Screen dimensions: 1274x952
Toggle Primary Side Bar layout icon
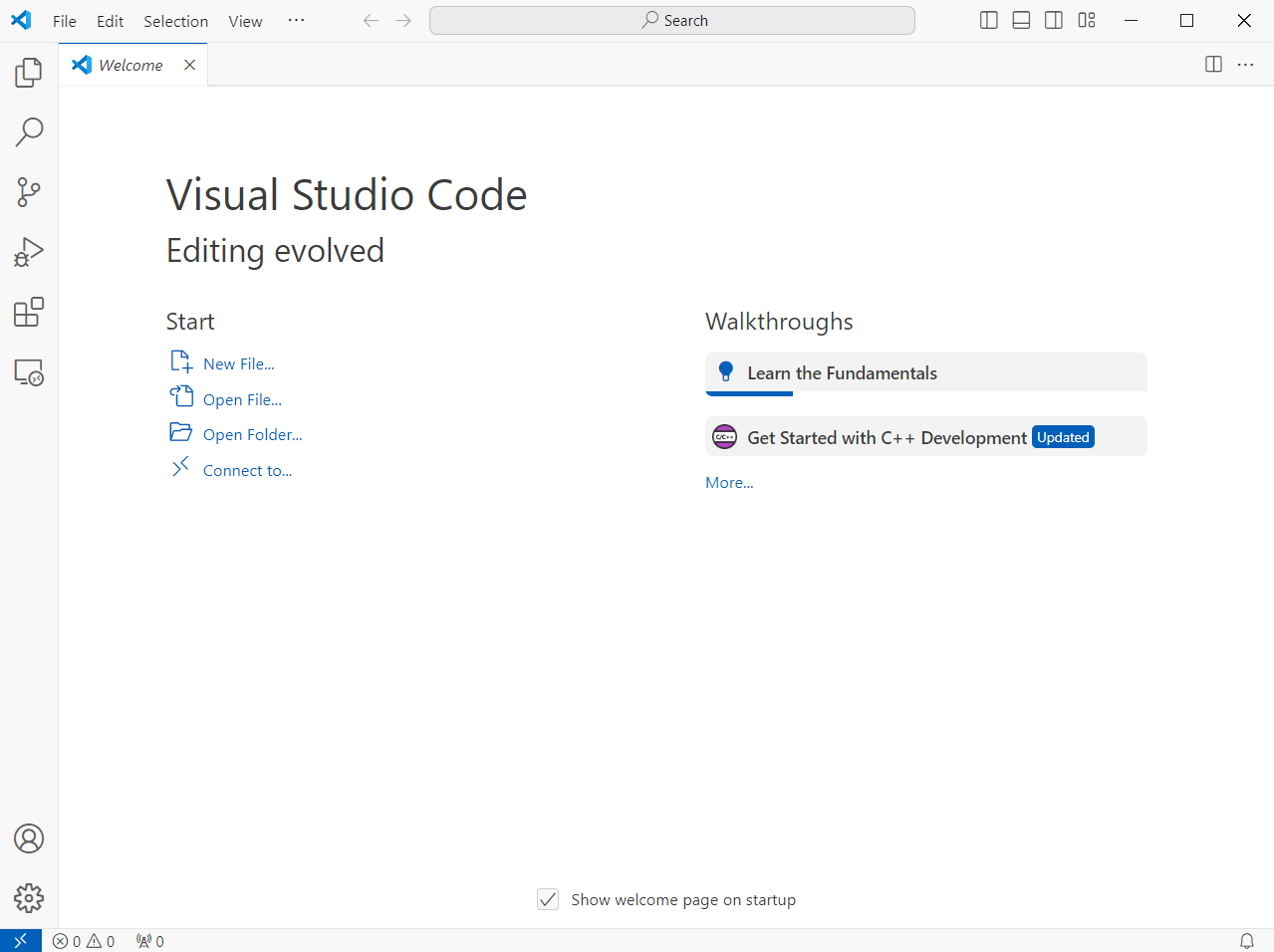tap(989, 20)
